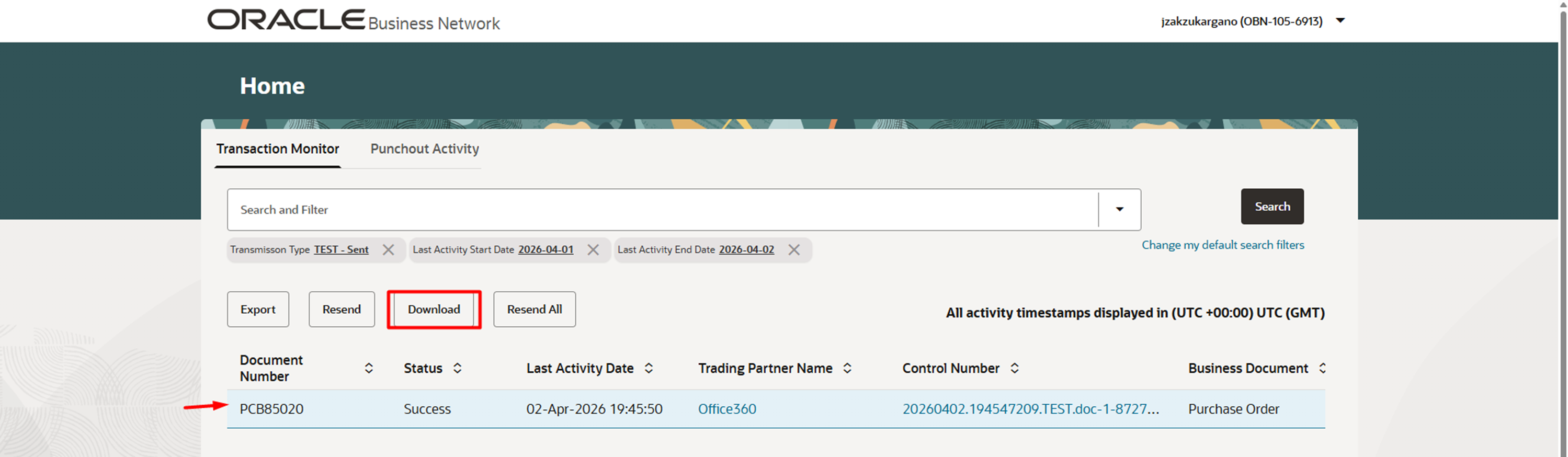Switch to the Transaction Monitor tab

[278, 149]
